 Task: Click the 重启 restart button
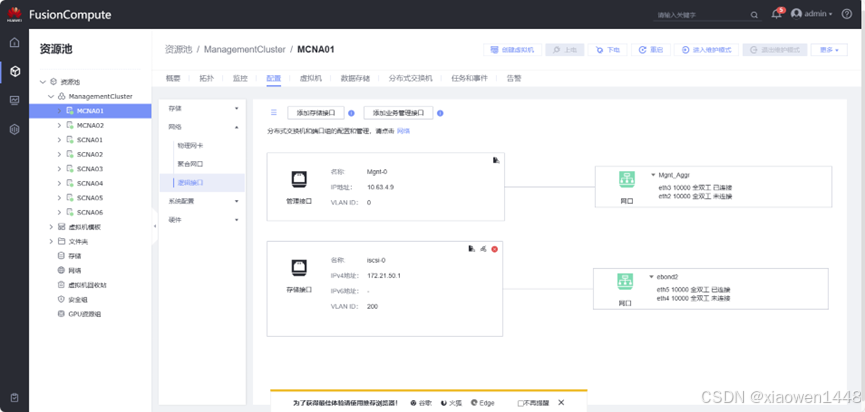(x=650, y=50)
